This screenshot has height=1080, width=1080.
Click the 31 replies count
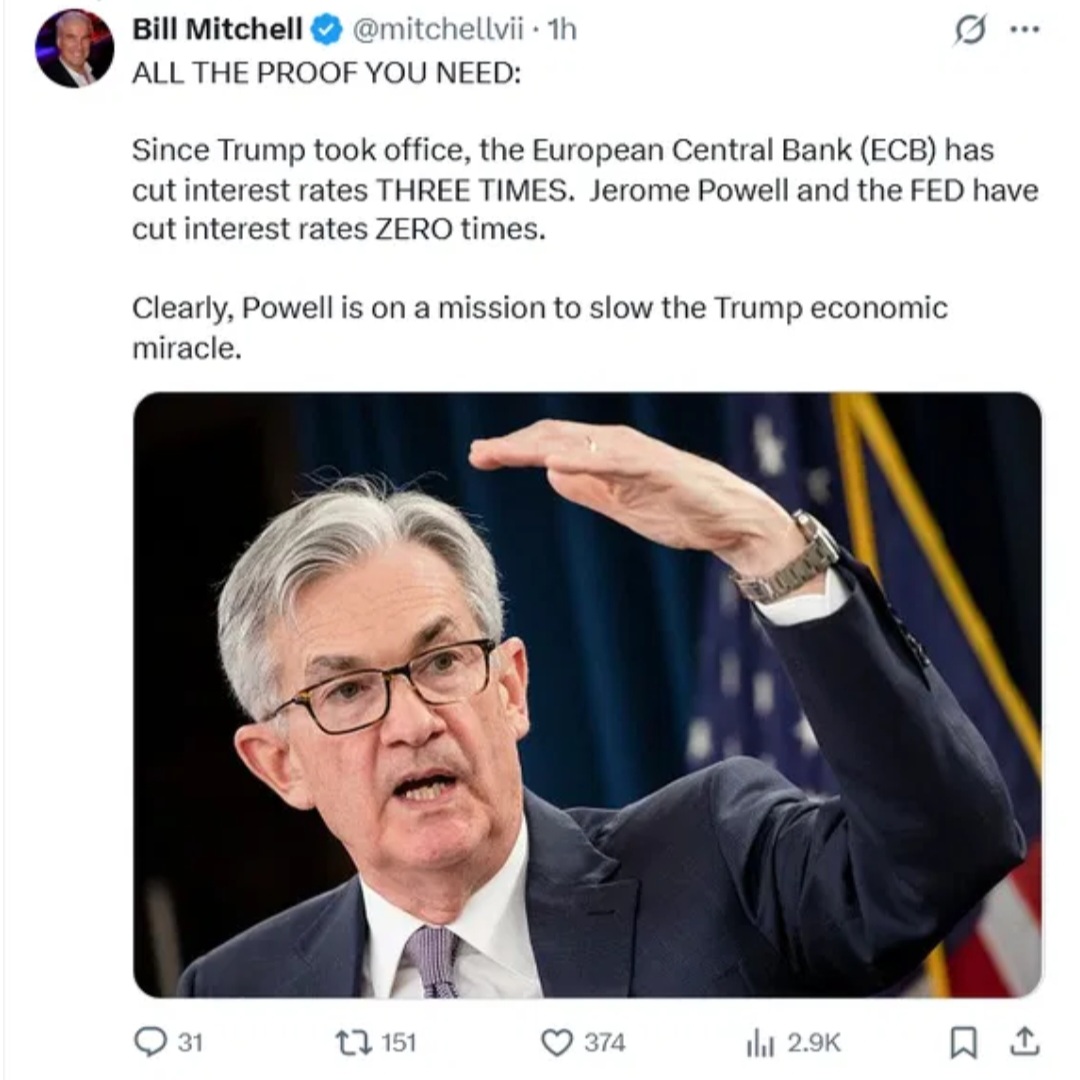coord(190,1042)
